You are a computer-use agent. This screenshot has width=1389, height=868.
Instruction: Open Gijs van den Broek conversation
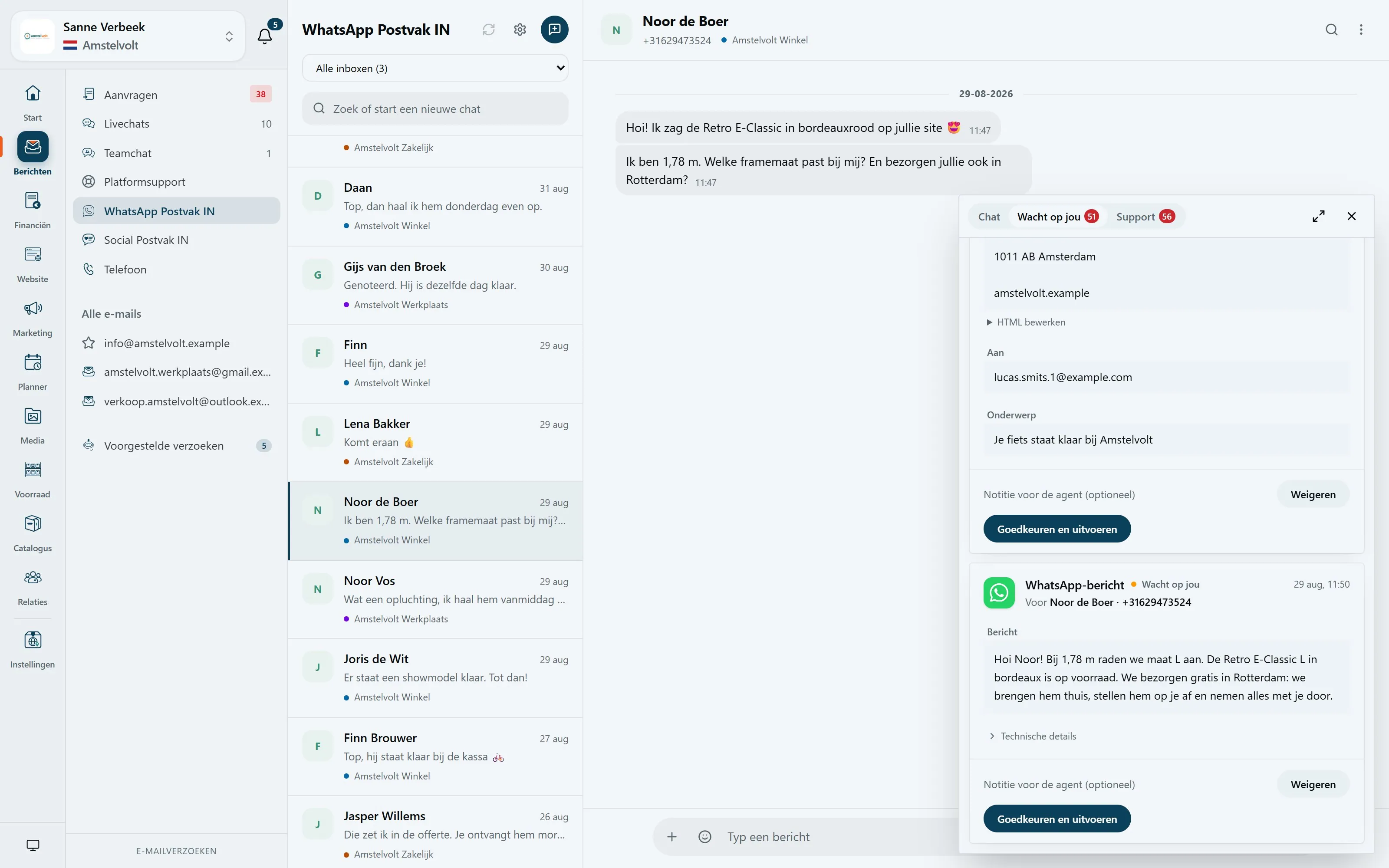point(435,285)
